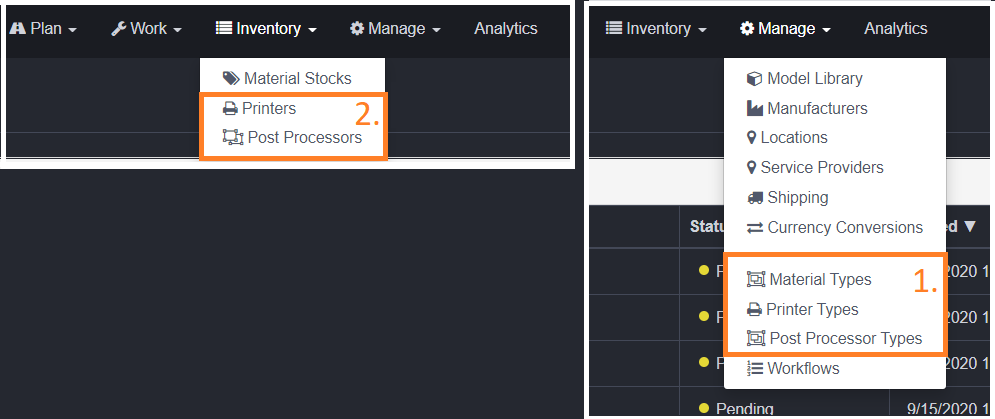This screenshot has width=995, height=419.
Task: Expand the Plan dropdown menu
Action: coord(42,29)
